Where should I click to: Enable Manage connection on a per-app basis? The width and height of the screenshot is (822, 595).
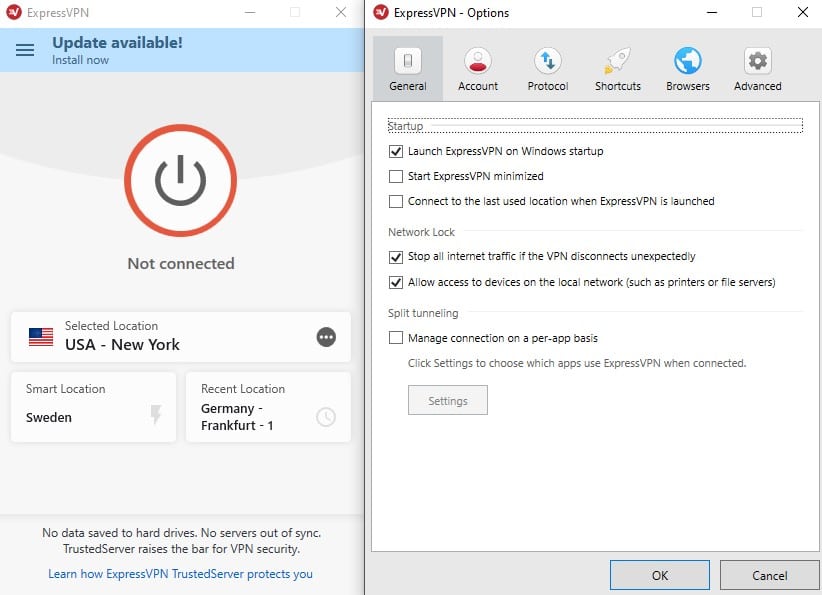point(396,338)
